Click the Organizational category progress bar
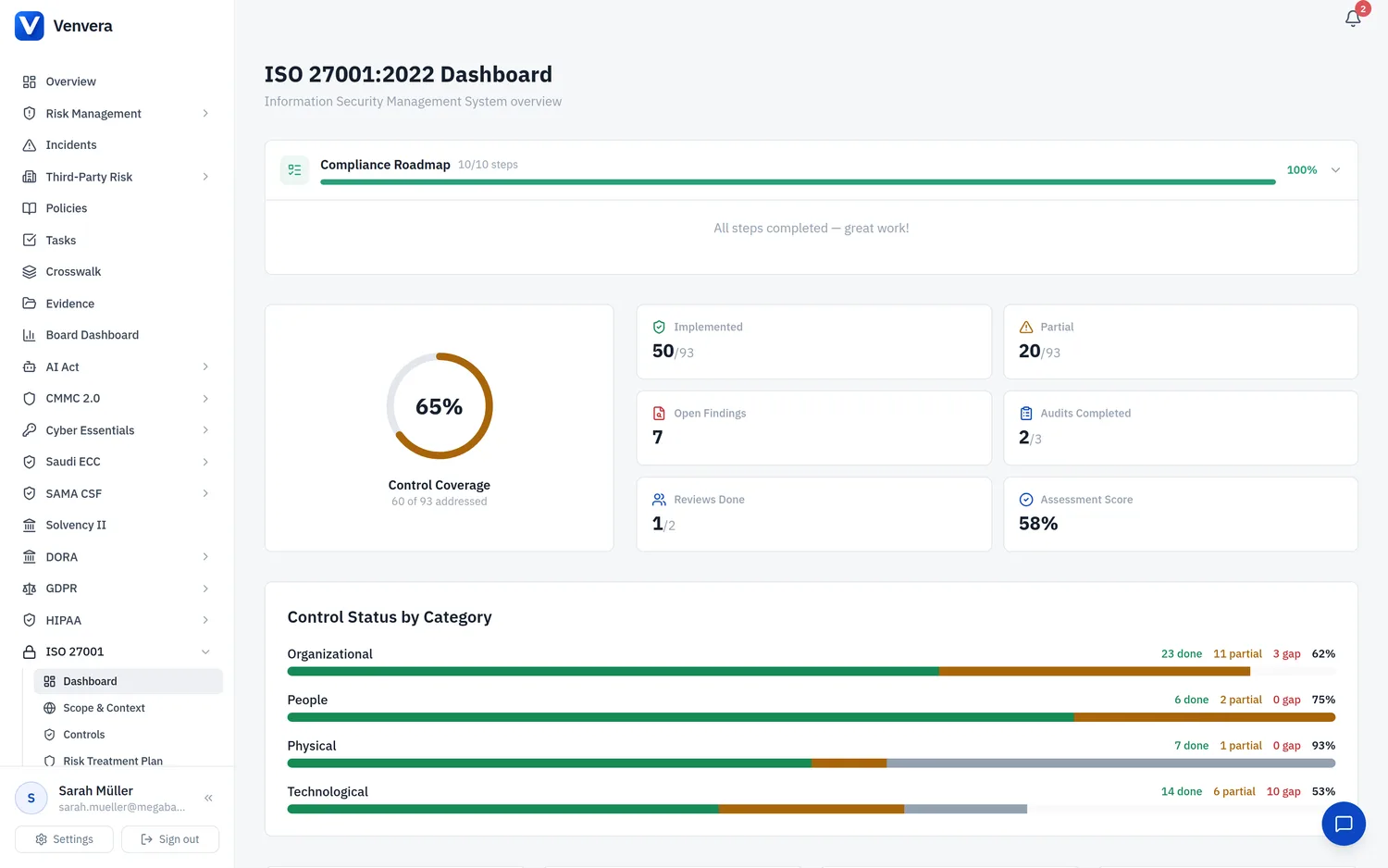This screenshot has width=1388, height=868. coord(812,672)
